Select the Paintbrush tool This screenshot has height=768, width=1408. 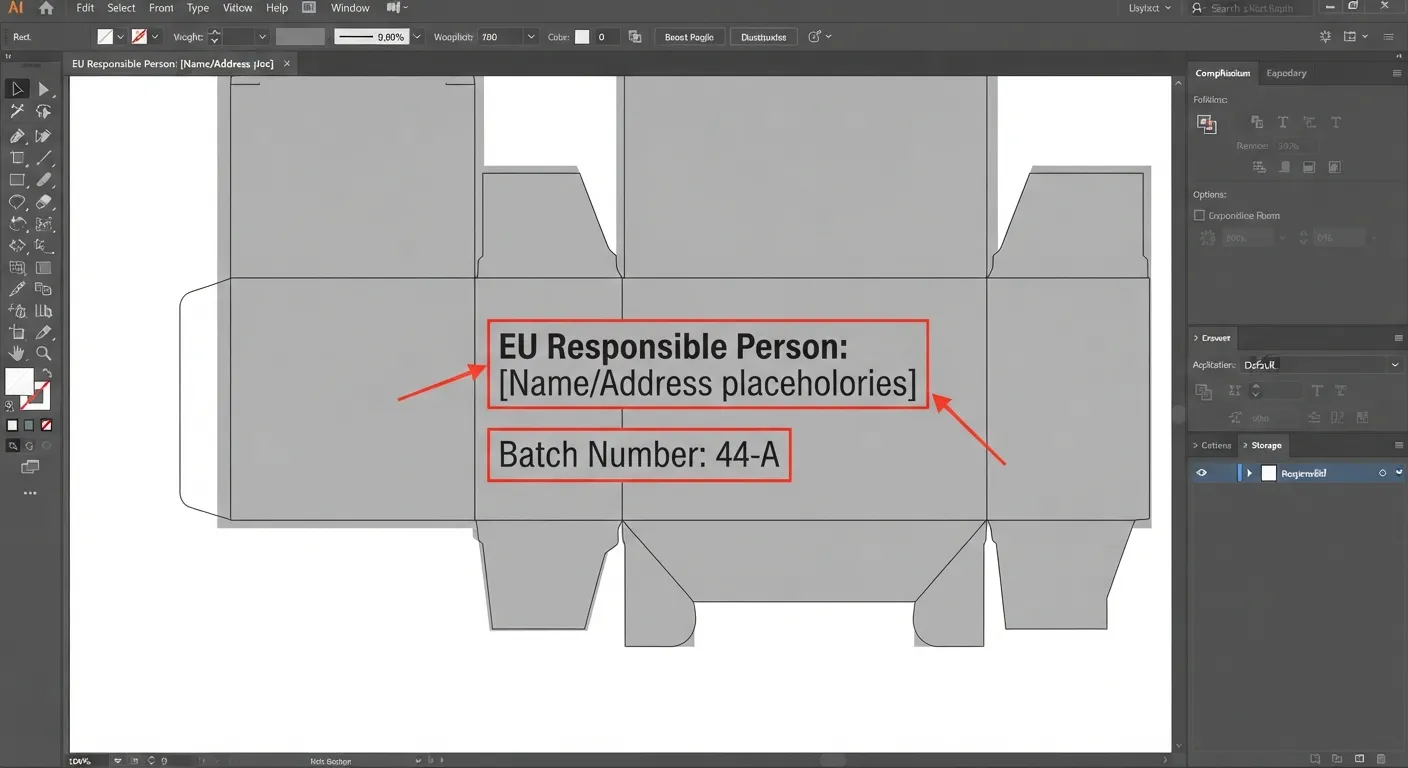point(43,180)
